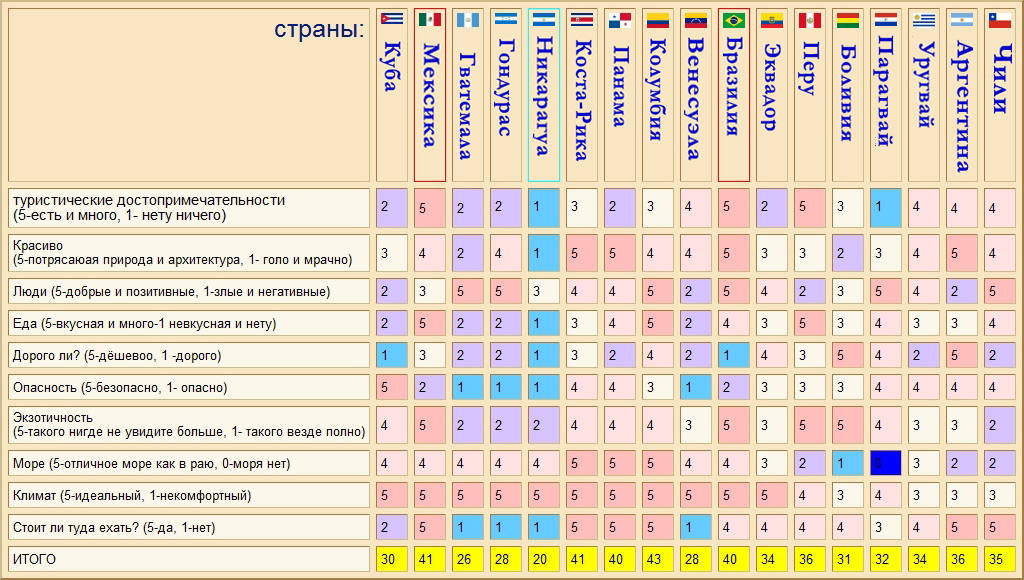Click the Uruguay flag icon

click(x=923, y=20)
